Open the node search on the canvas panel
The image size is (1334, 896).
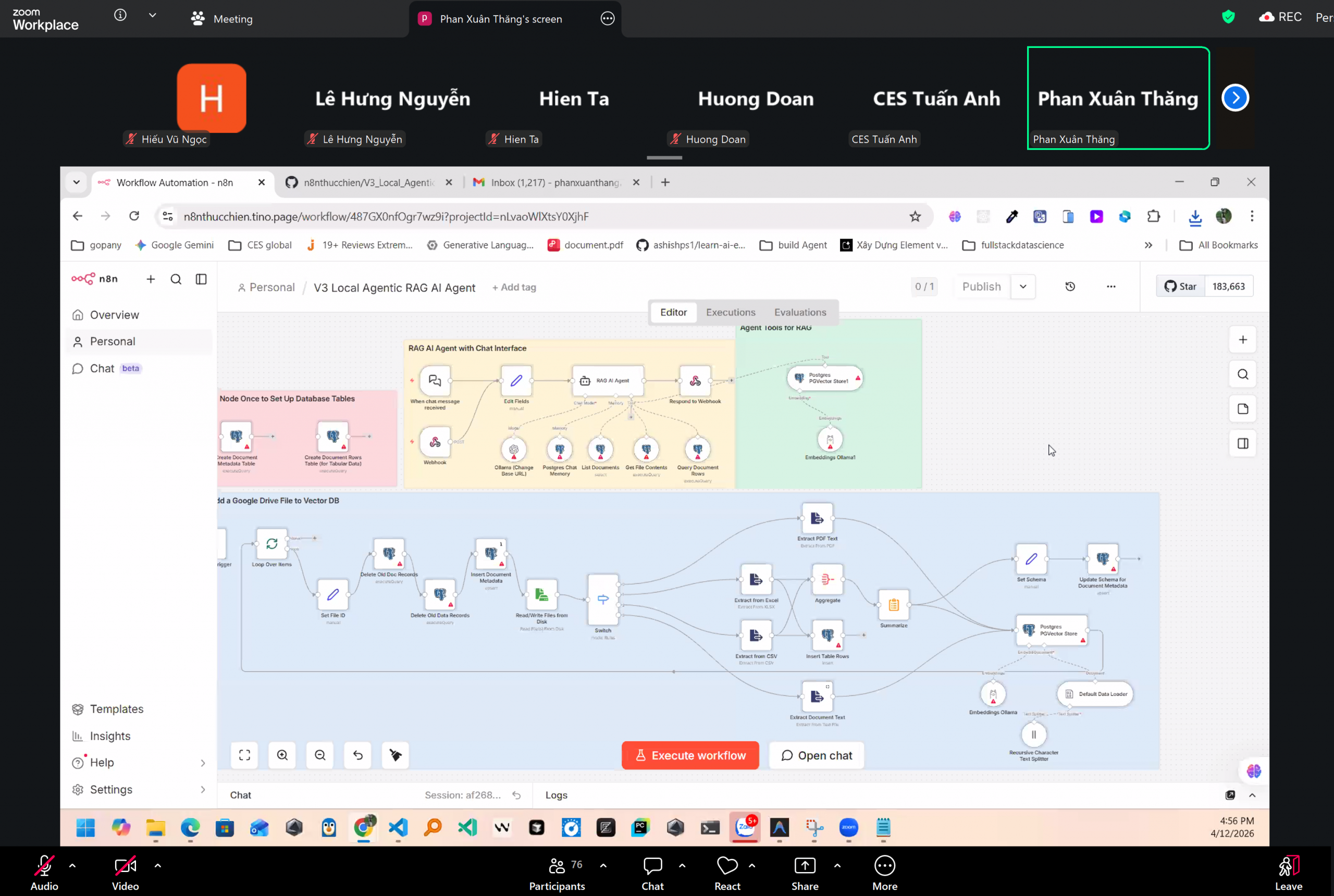click(1243, 374)
